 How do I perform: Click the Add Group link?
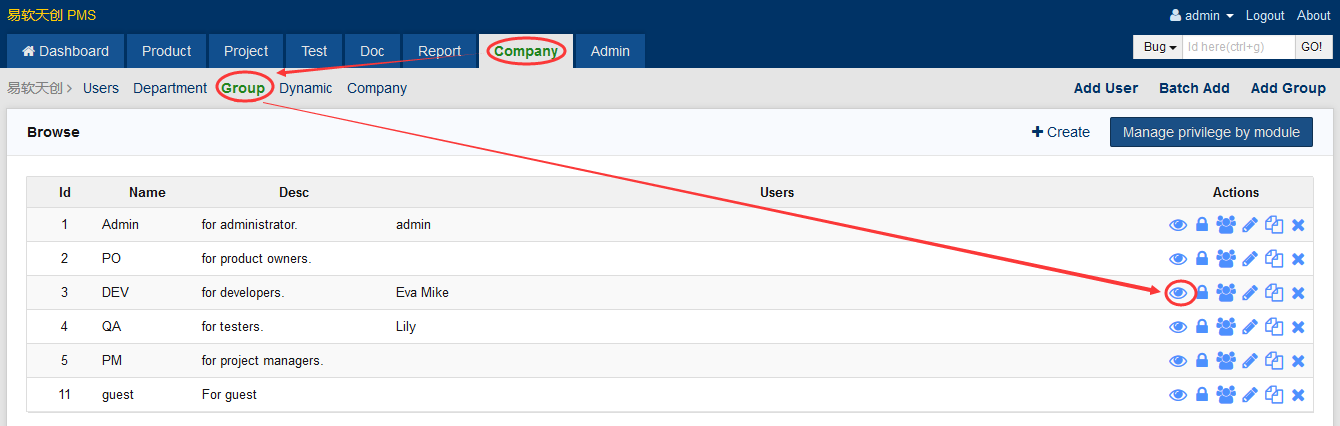[1288, 88]
